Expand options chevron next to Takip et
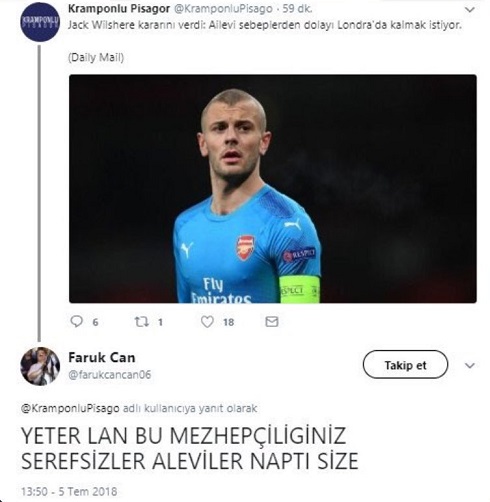 470,366
